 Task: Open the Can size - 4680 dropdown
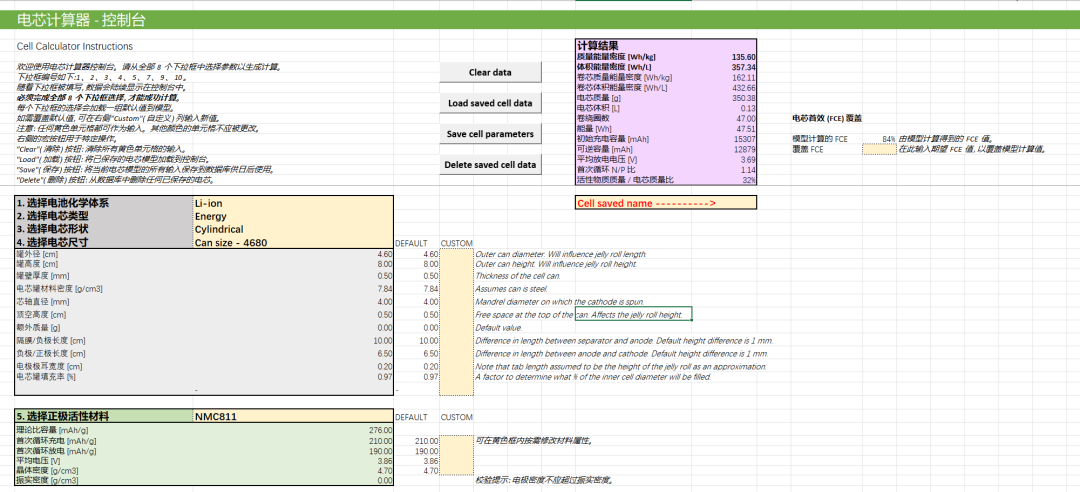(x=293, y=243)
